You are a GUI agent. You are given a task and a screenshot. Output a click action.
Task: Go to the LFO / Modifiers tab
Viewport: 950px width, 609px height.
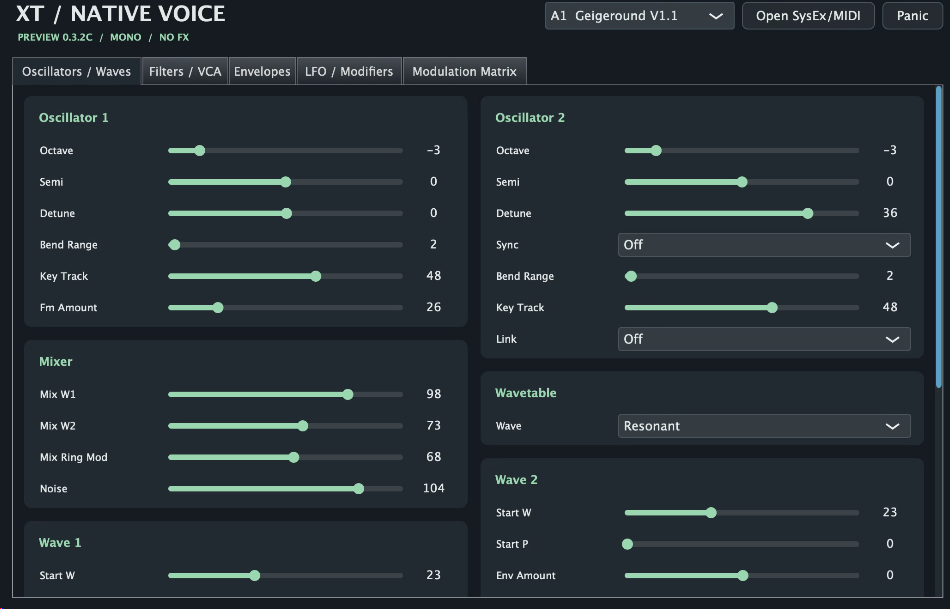[x=349, y=72]
